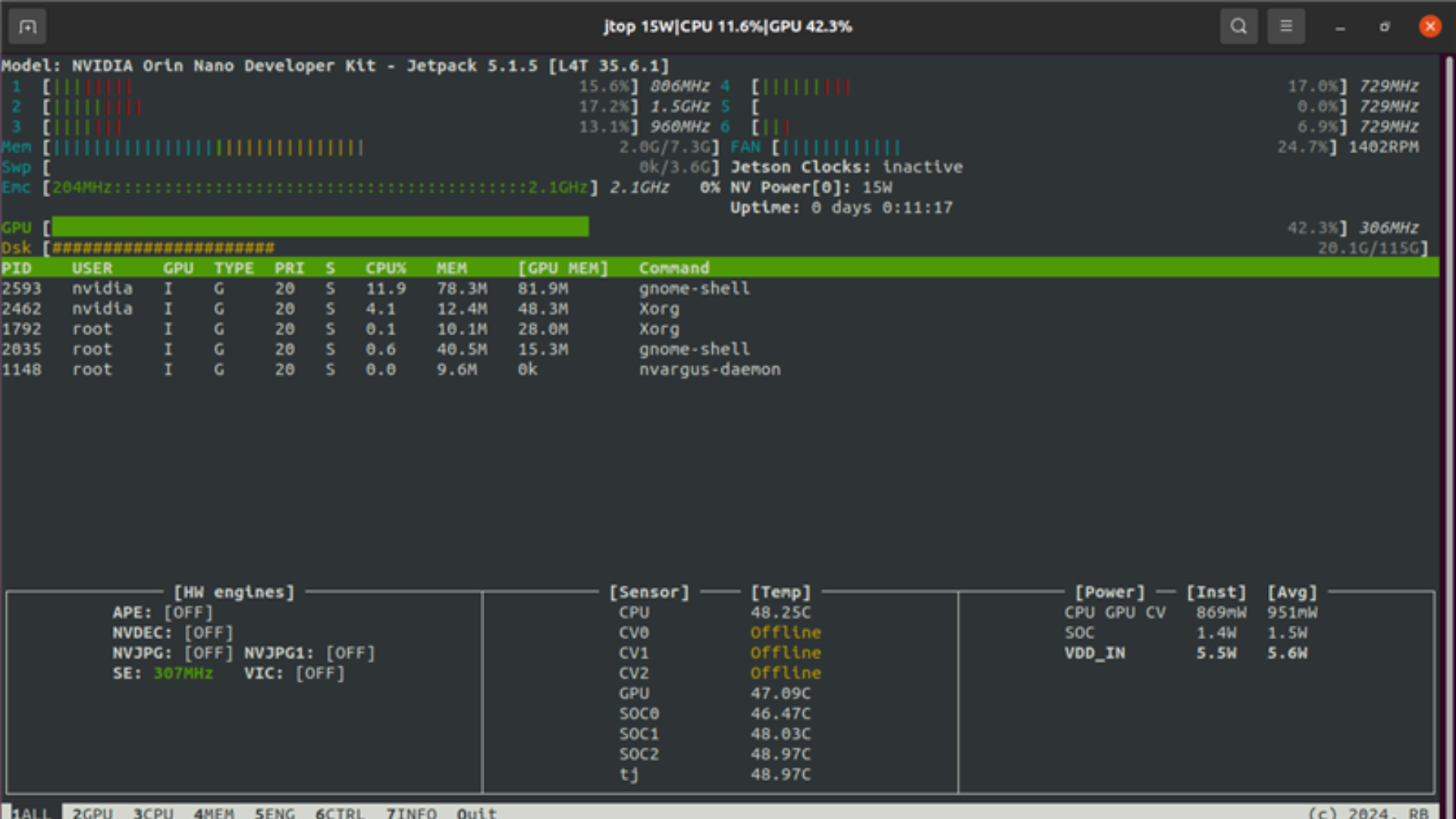Close the jtop terminal window
The image size is (1456, 819).
(x=1430, y=27)
